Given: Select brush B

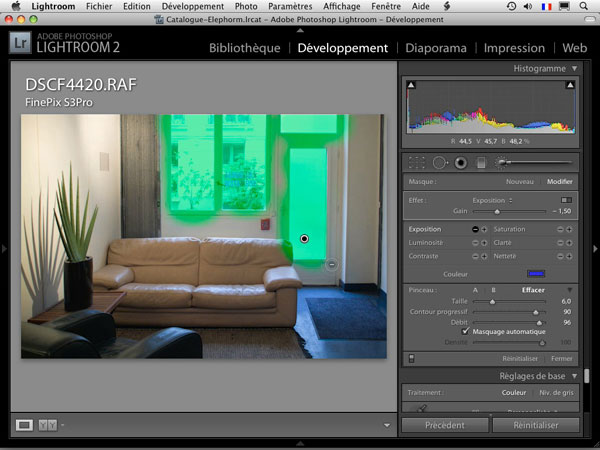Looking at the screenshot, I should click(493, 290).
